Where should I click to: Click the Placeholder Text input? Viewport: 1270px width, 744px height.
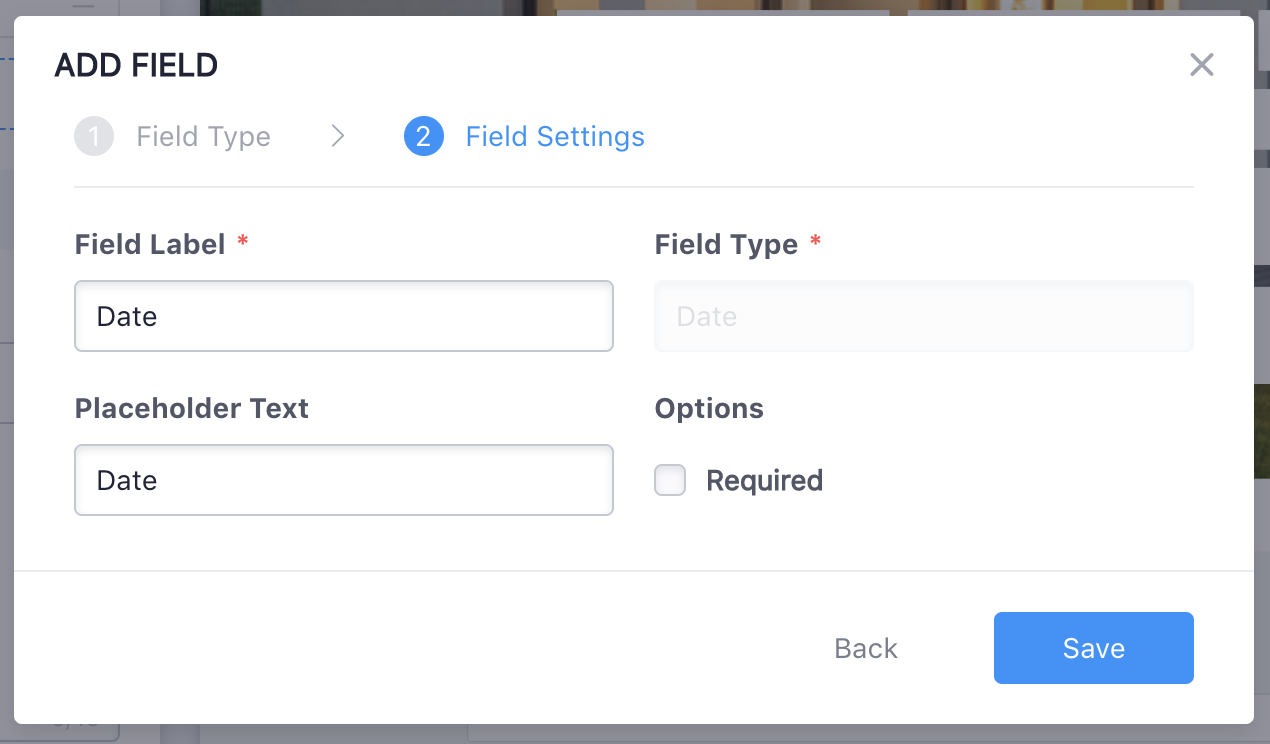pyautogui.click(x=344, y=480)
